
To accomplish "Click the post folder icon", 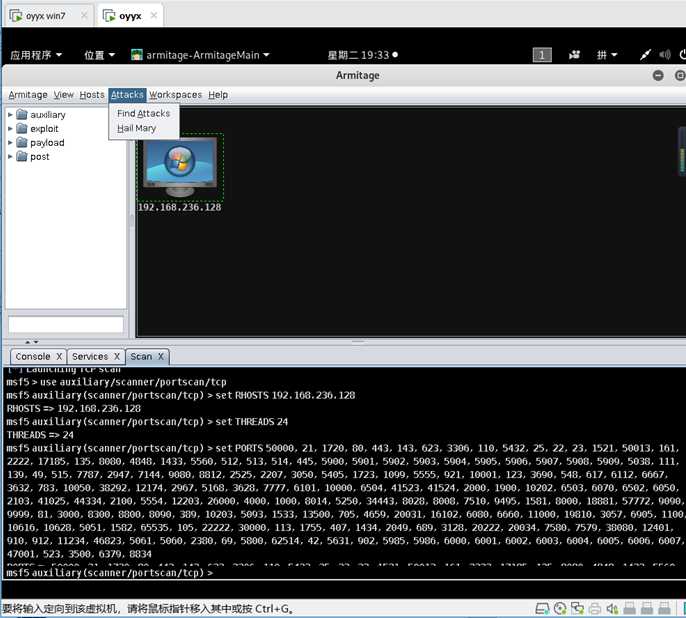I will (22, 157).
